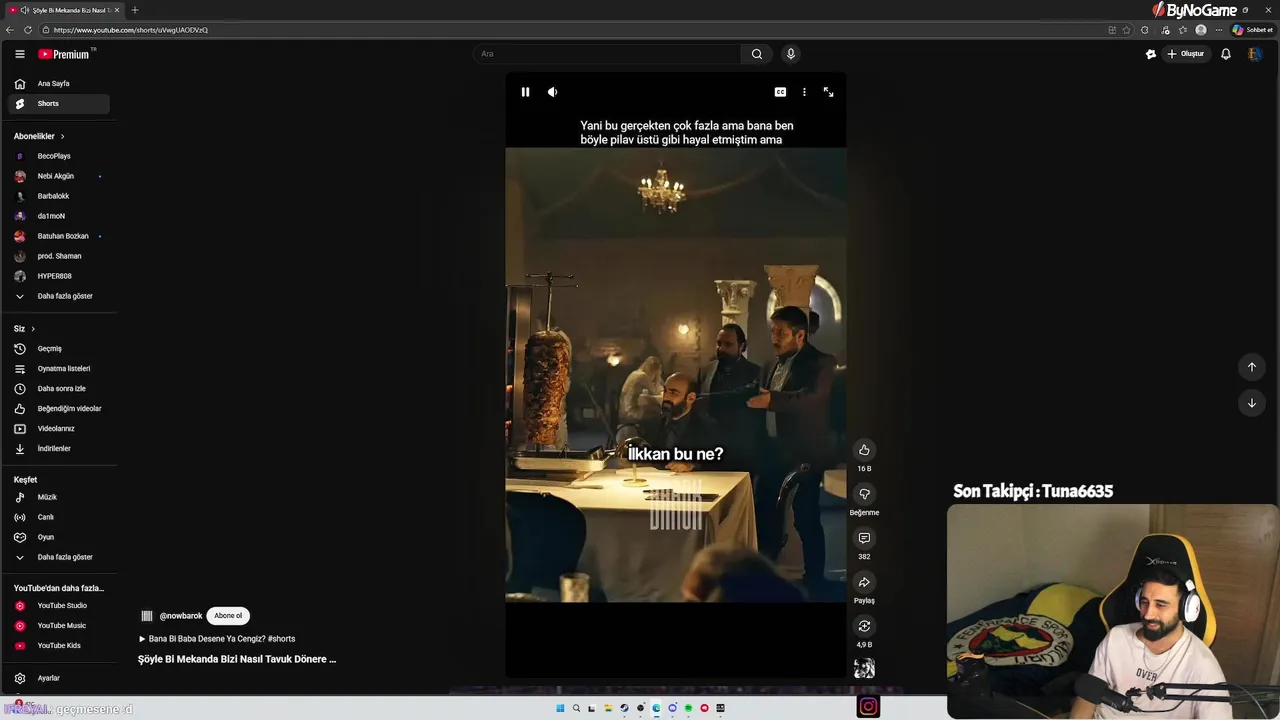
Task: Open the @nowbarok channel name
Action: 181,616
